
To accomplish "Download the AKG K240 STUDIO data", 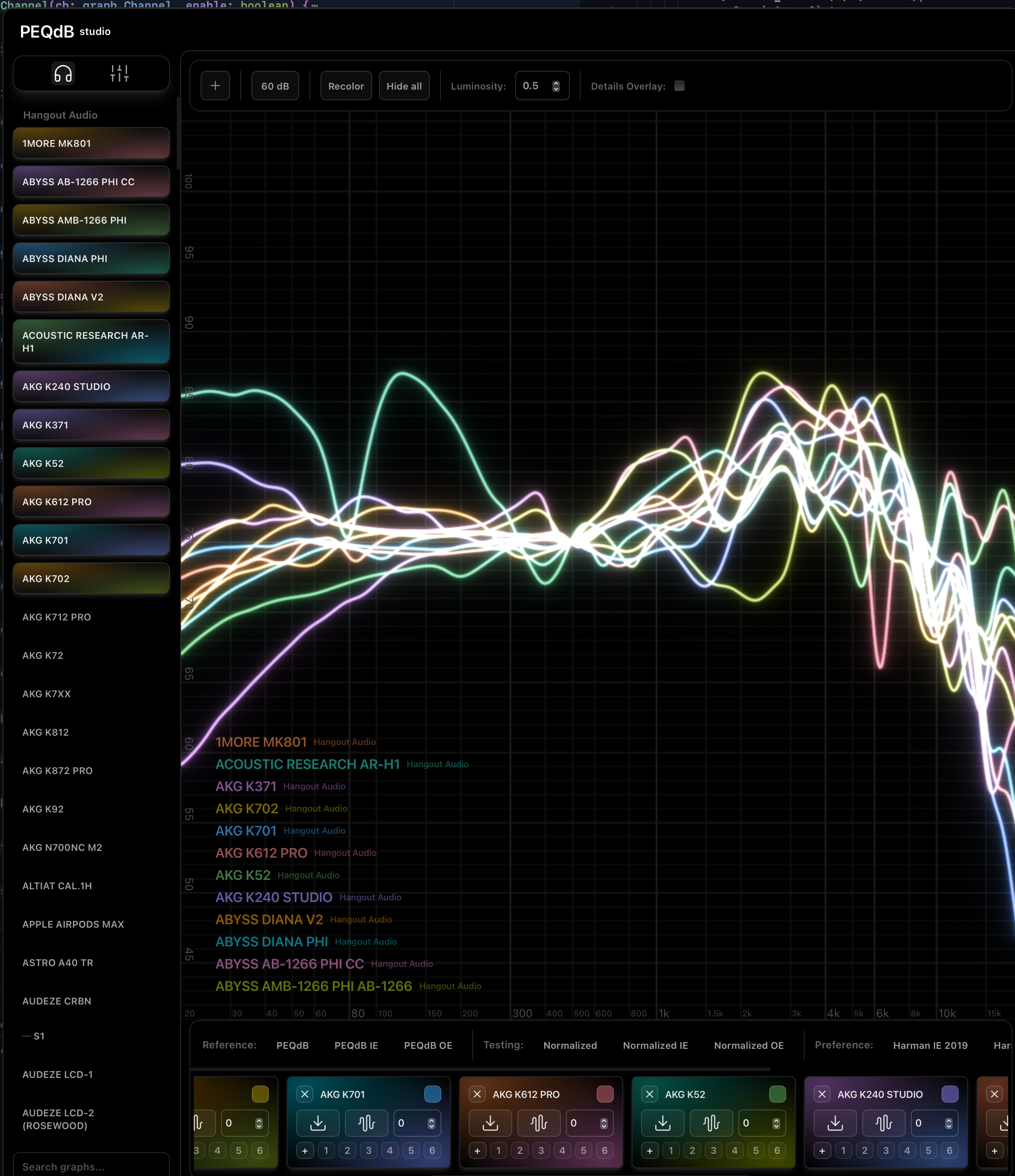I will point(835,1123).
